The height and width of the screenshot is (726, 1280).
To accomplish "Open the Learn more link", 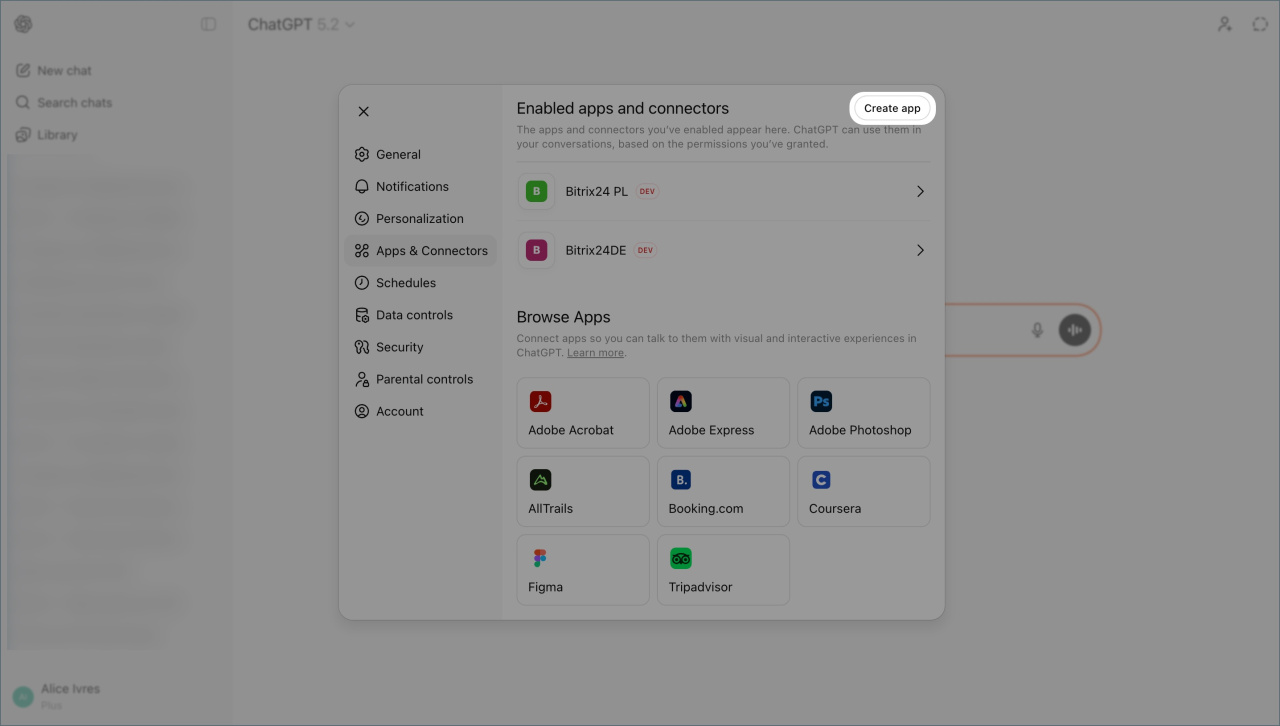I will (x=595, y=353).
